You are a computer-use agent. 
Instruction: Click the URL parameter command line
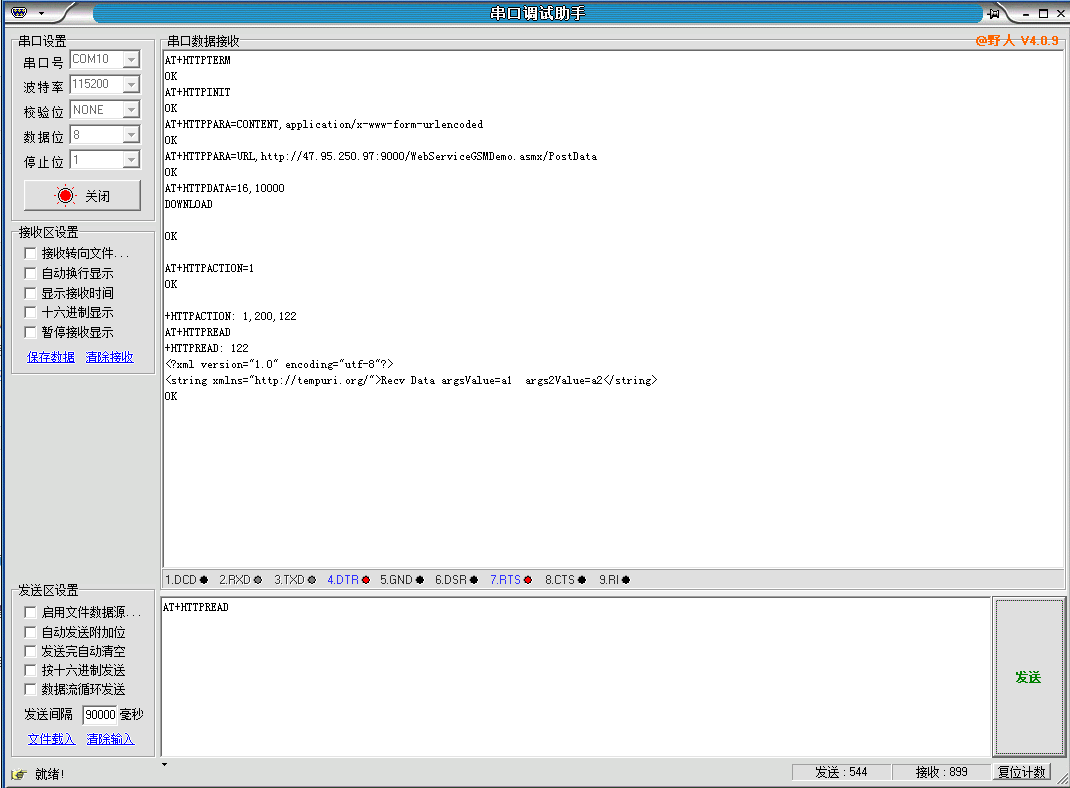pos(381,156)
